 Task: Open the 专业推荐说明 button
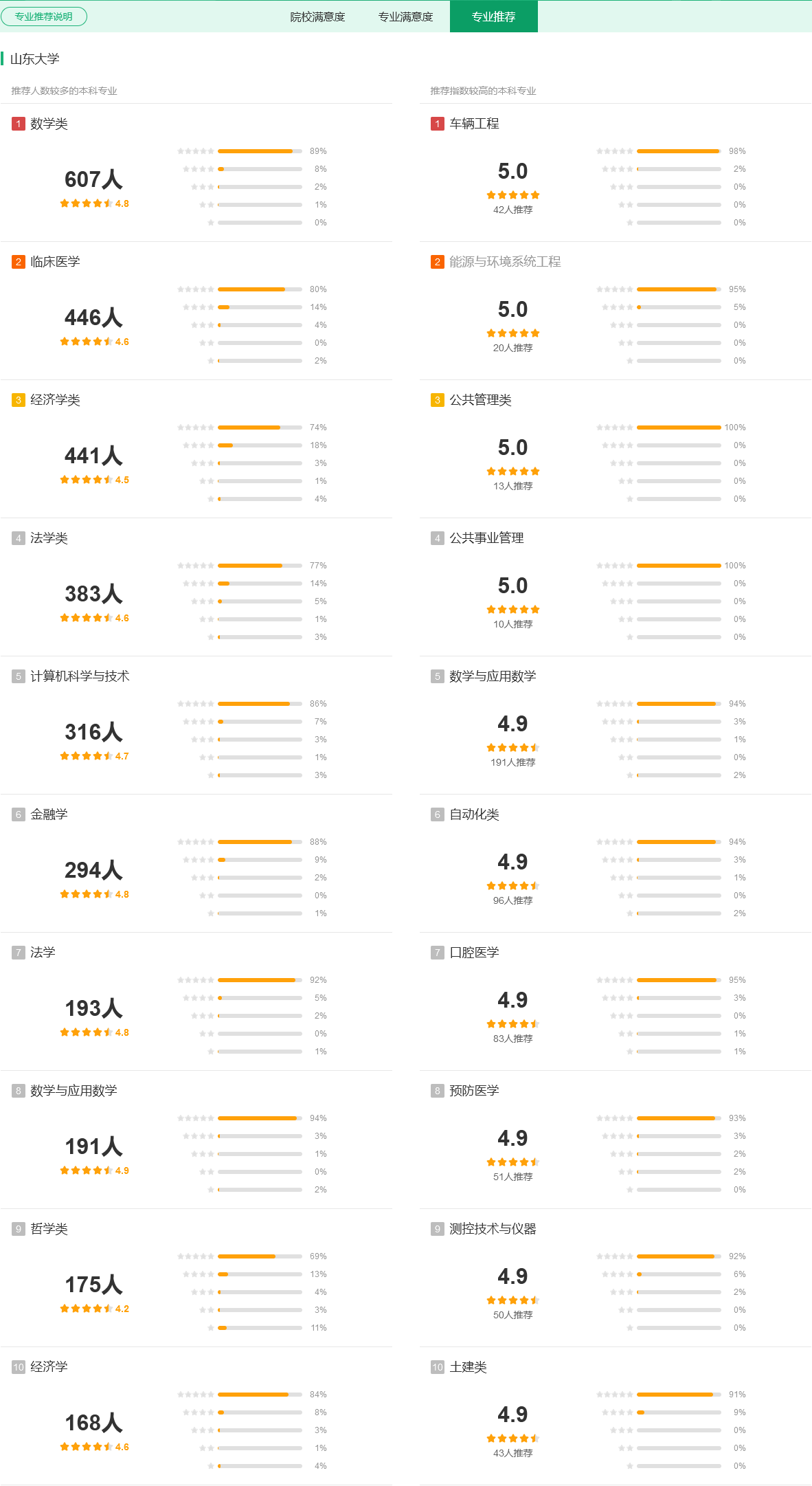click(x=44, y=16)
